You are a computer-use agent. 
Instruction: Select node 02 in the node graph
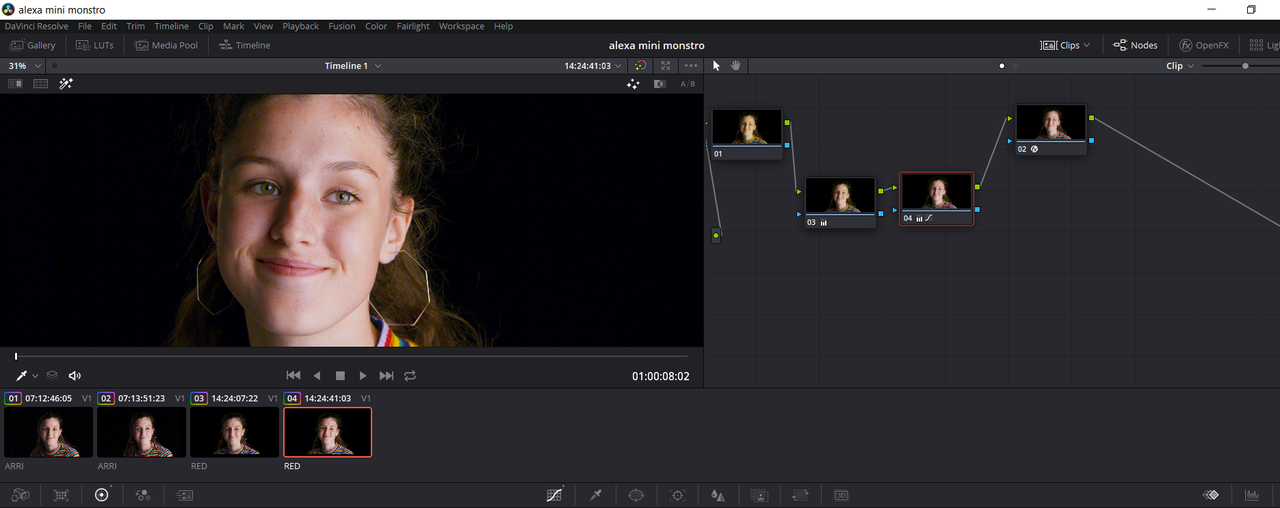pos(1051,129)
